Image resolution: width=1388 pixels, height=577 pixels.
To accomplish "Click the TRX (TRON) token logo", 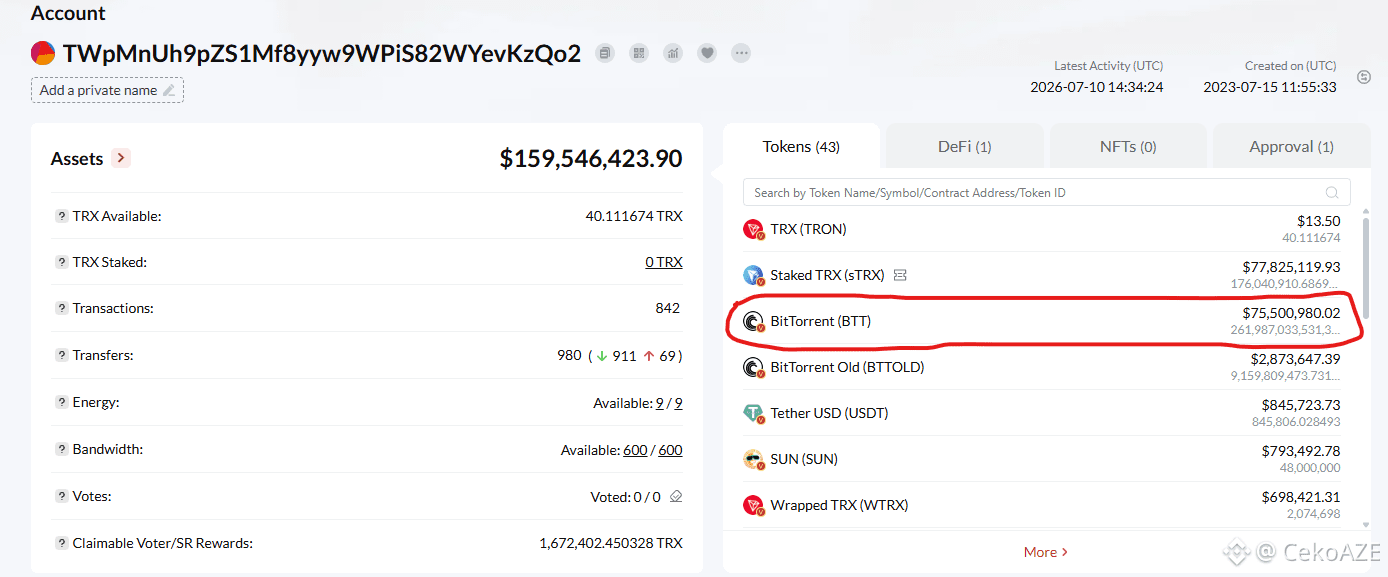I will (753, 229).
